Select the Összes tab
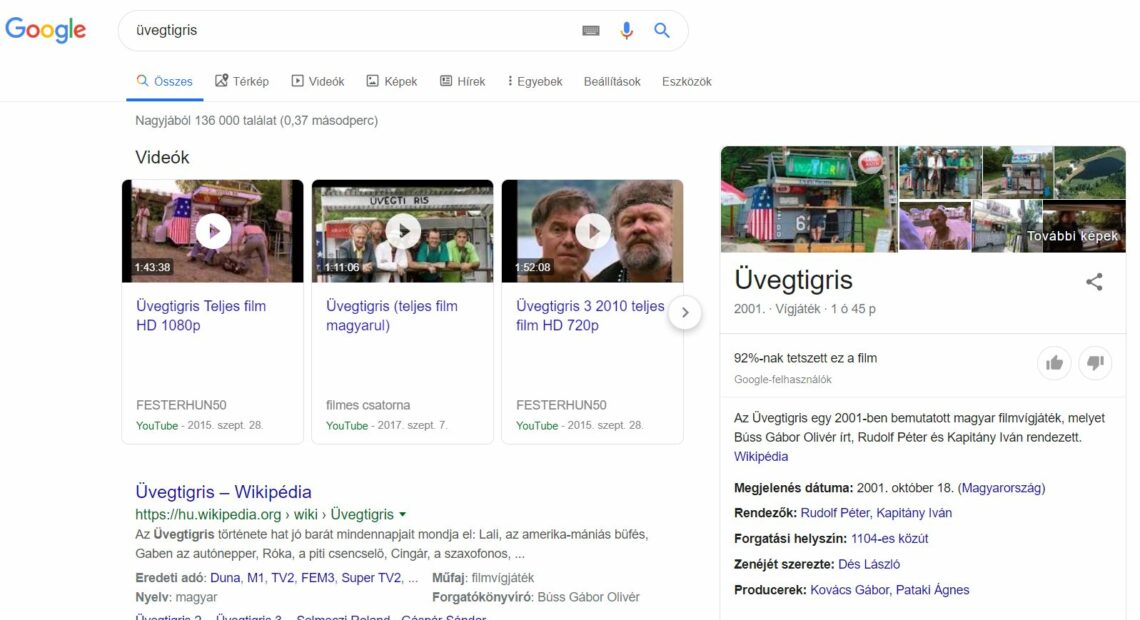Viewport: 1140px width, 620px height. [x=164, y=81]
